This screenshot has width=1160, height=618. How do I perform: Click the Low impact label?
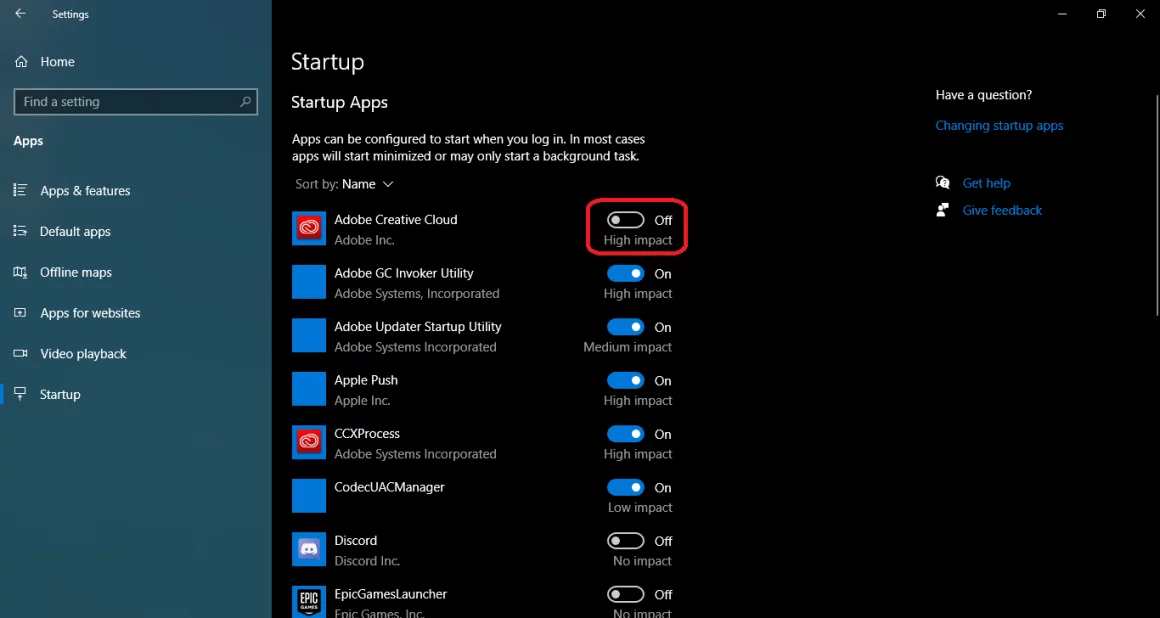[640, 508]
